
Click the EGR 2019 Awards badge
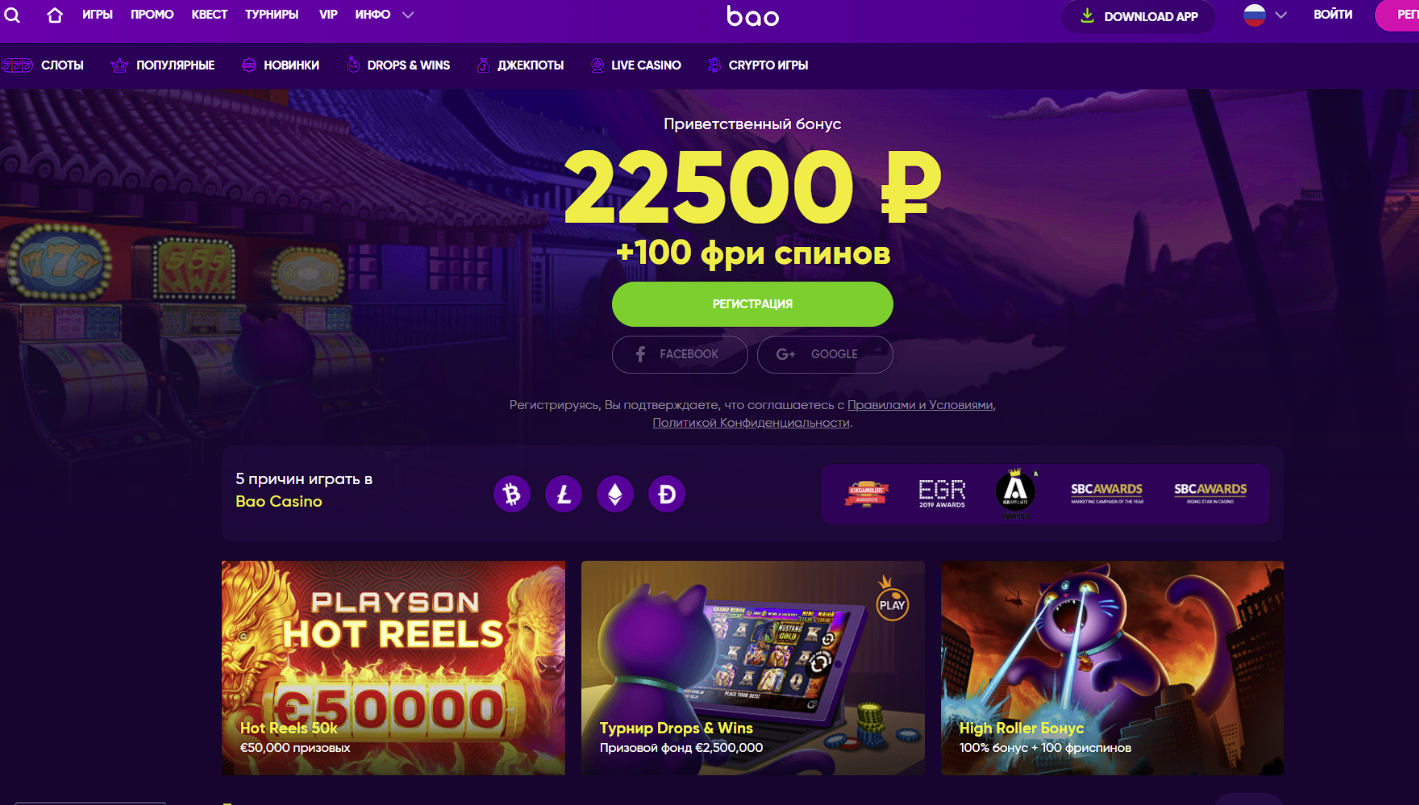click(942, 494)
